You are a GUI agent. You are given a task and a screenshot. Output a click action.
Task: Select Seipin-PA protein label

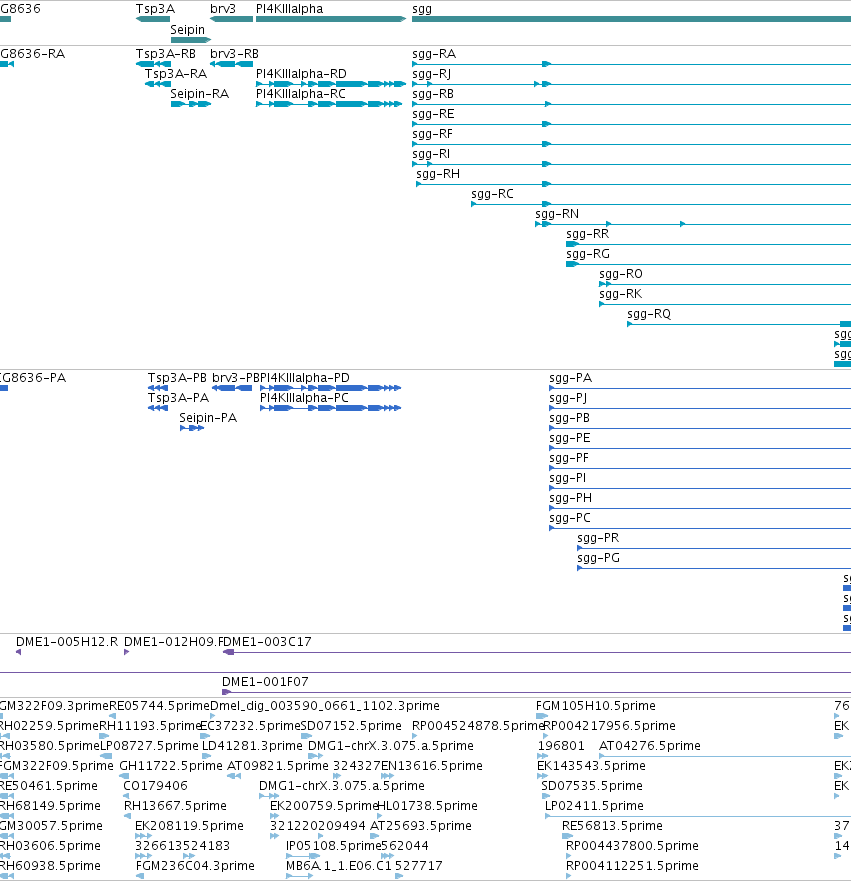208,418
